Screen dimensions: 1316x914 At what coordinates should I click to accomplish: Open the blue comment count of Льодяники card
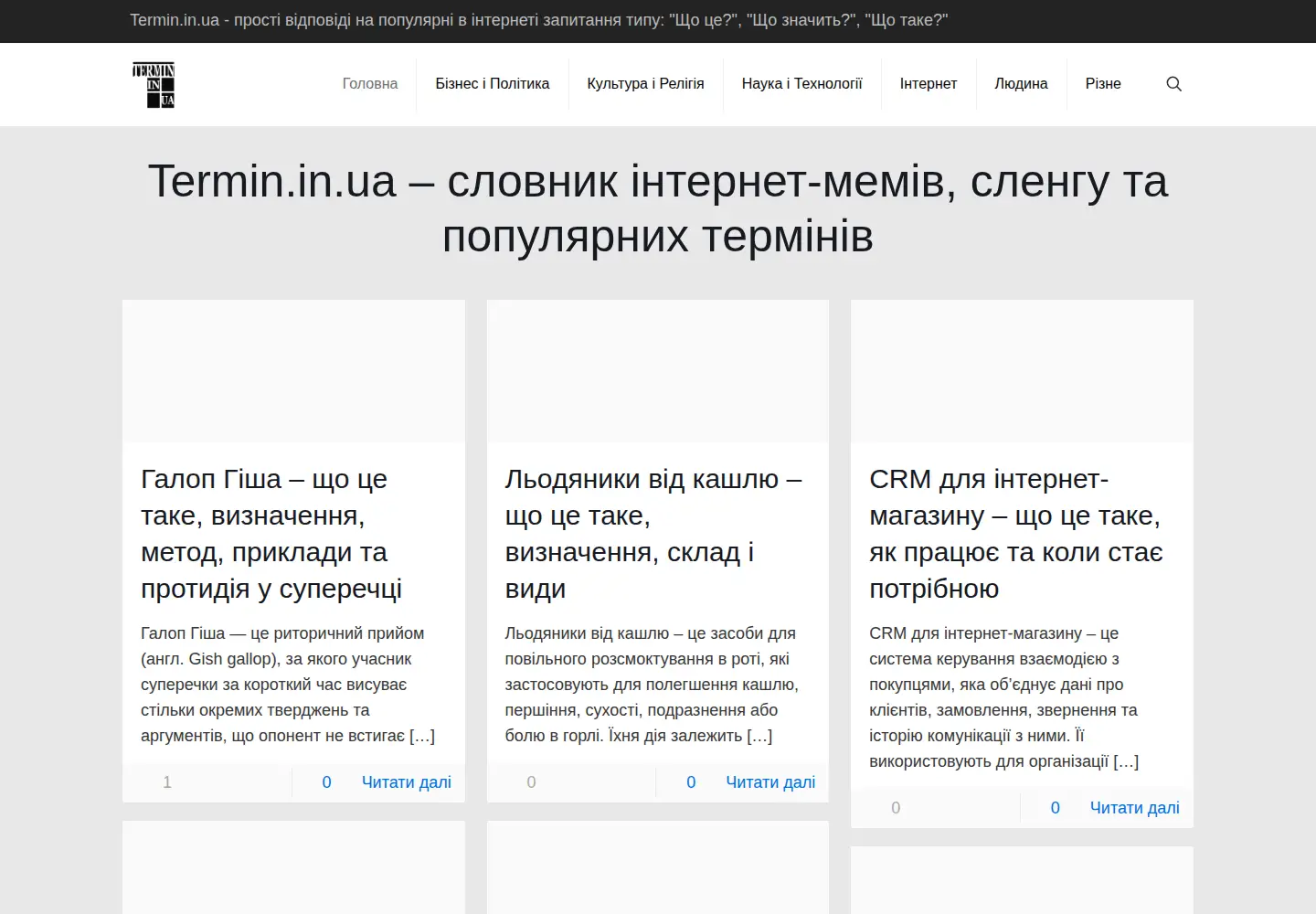pyautogui.click(x=691, y=782)
